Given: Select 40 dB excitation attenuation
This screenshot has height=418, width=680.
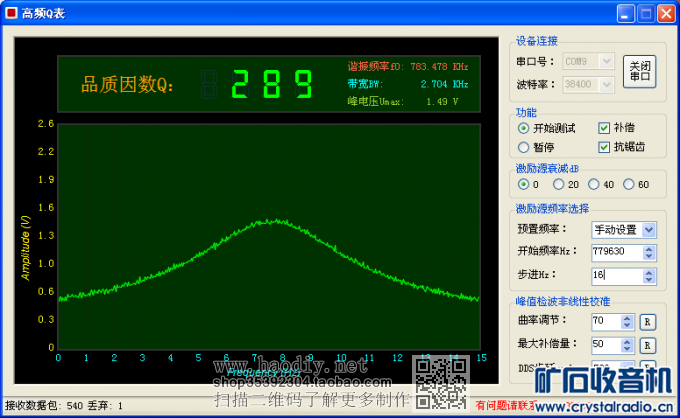Looking at the screenshot, I should pos(594,184).
